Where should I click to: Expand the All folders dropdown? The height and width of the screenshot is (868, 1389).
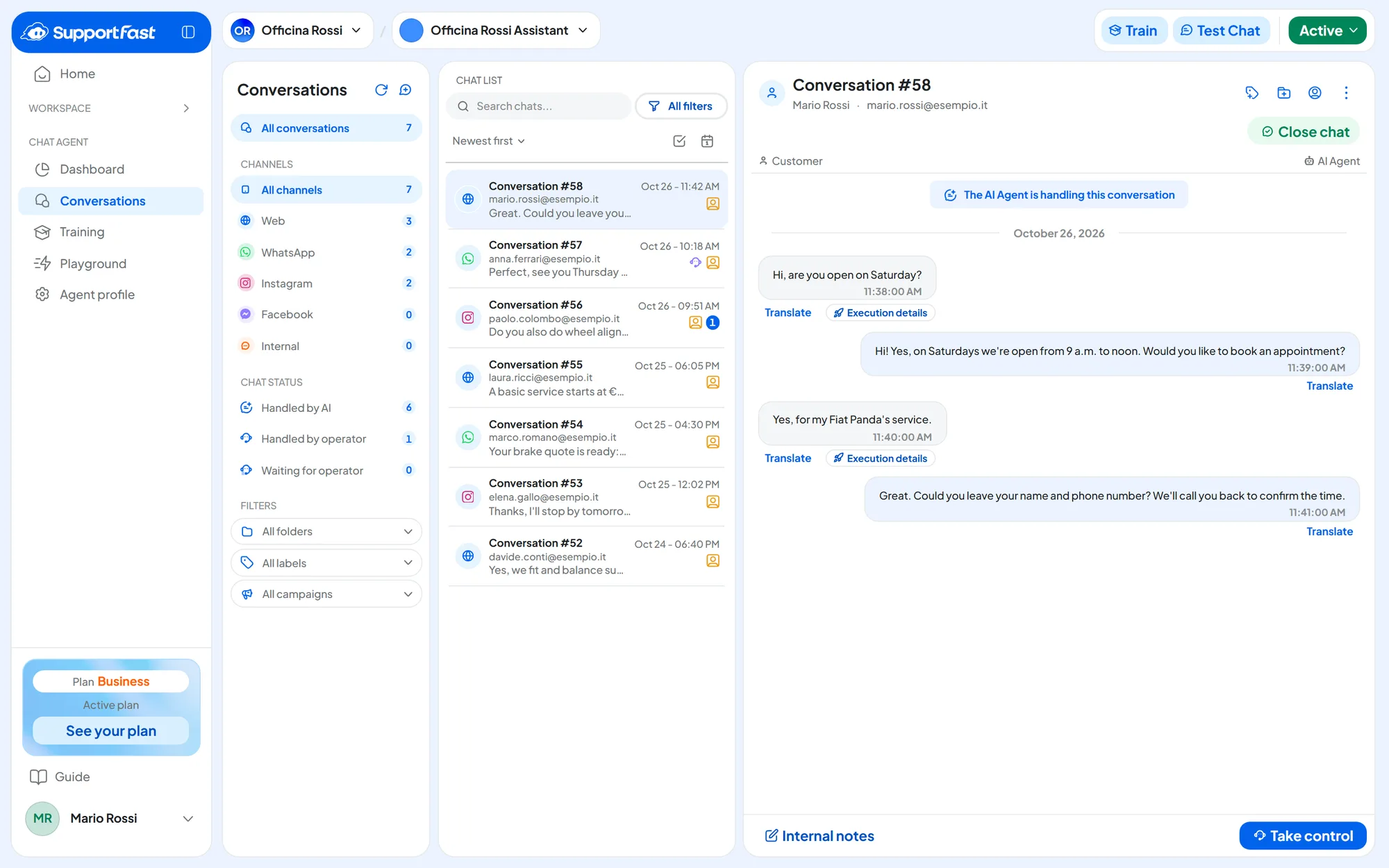click(x=326, y=531)
